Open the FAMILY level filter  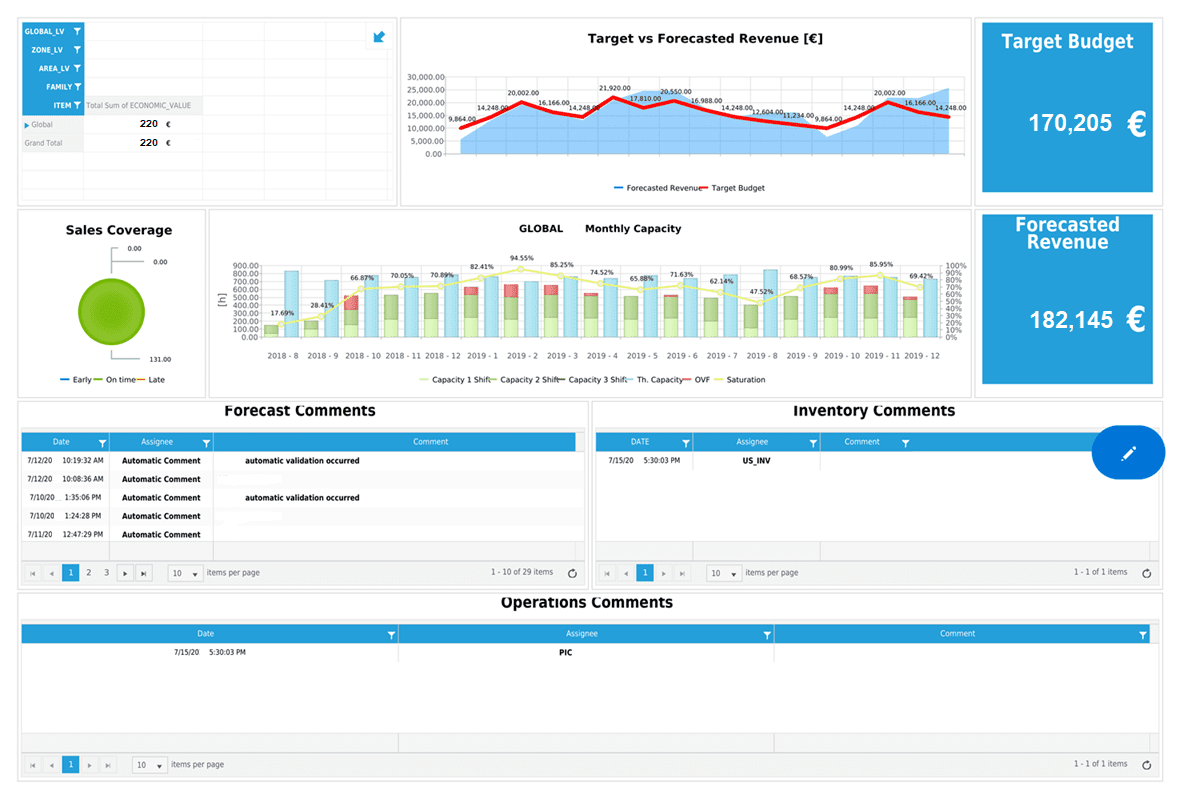tap(77, 87)
